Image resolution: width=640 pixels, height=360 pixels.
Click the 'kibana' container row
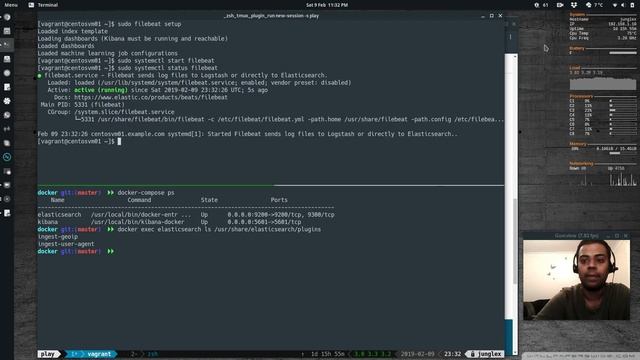(169, 222)
